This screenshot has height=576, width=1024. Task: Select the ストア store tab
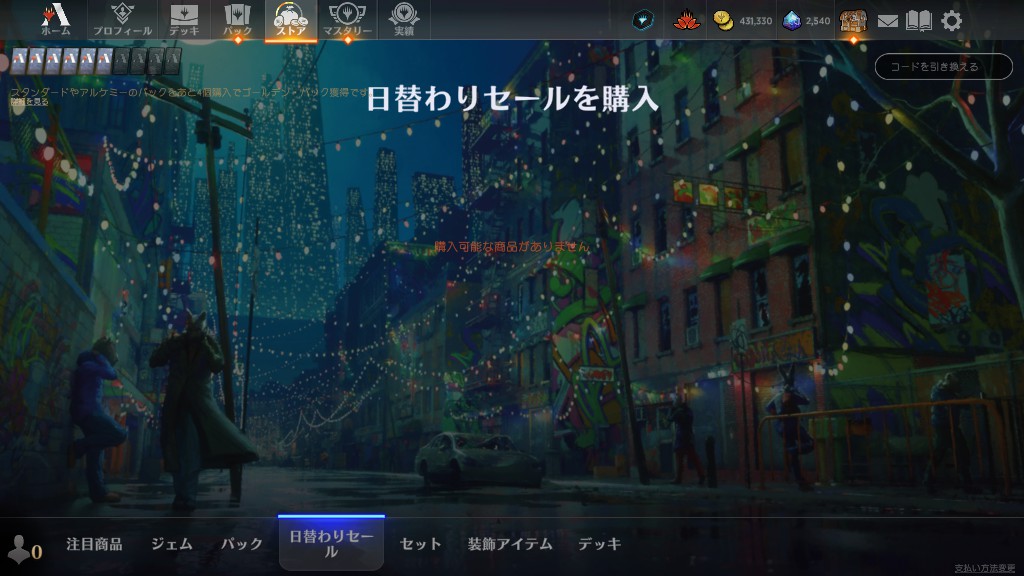point(291,19)
